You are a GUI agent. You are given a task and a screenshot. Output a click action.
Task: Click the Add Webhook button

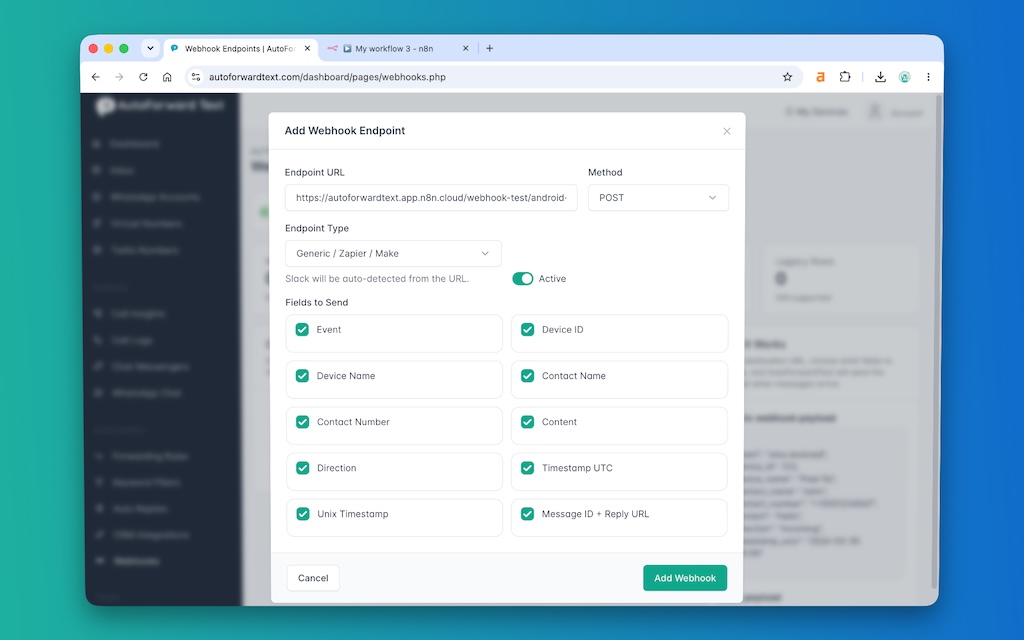point(685,578)
